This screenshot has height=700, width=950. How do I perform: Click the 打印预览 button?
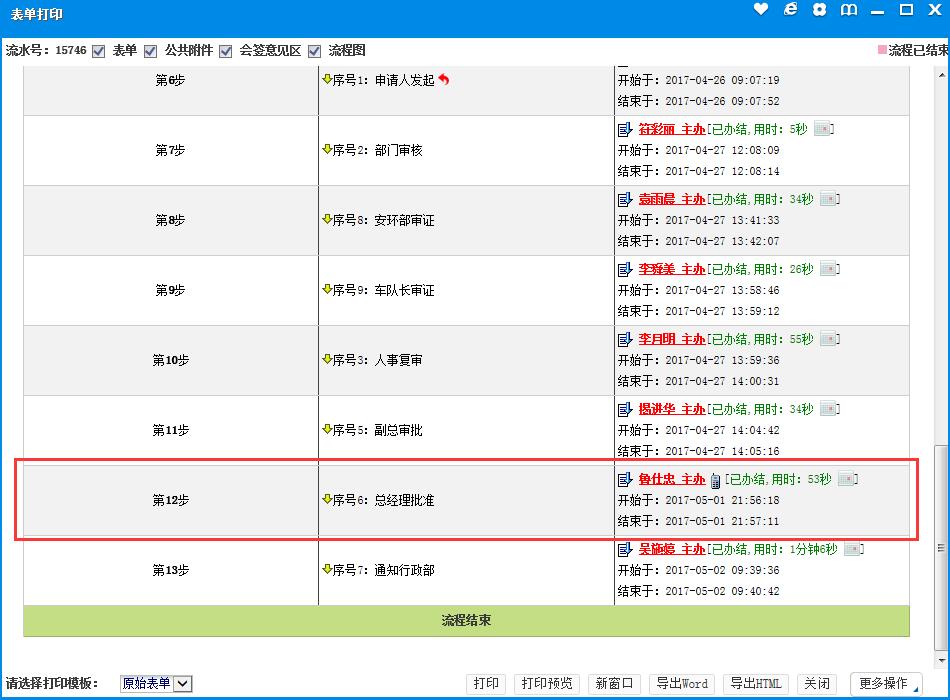click(548, 684)
